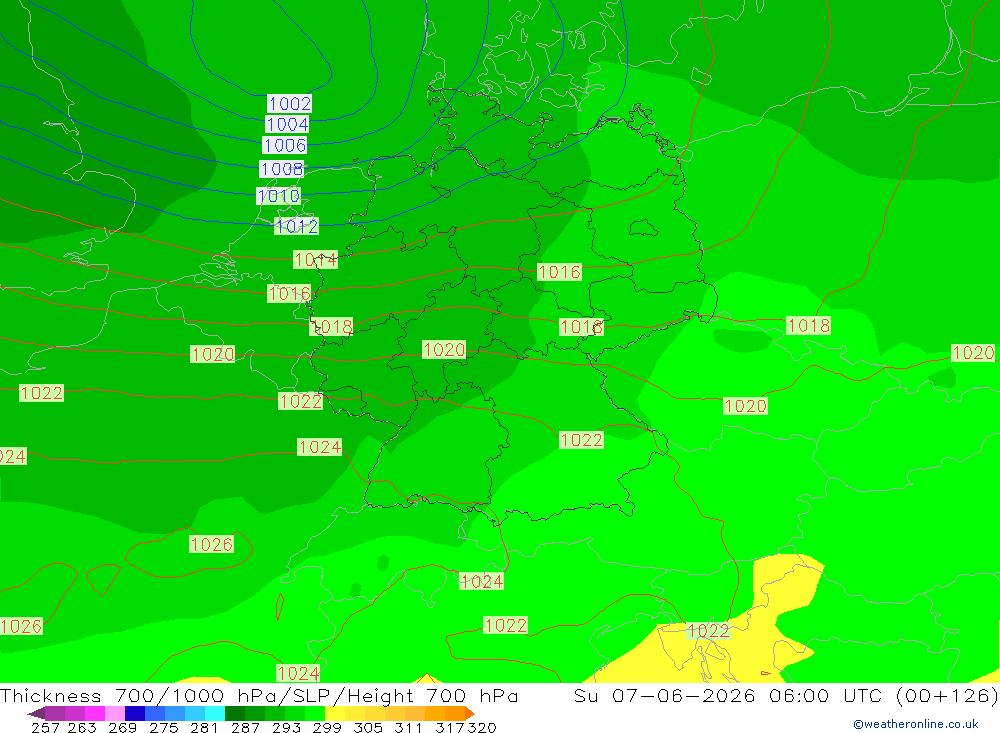Click the blue 1010 isobar label

point(278,195)
